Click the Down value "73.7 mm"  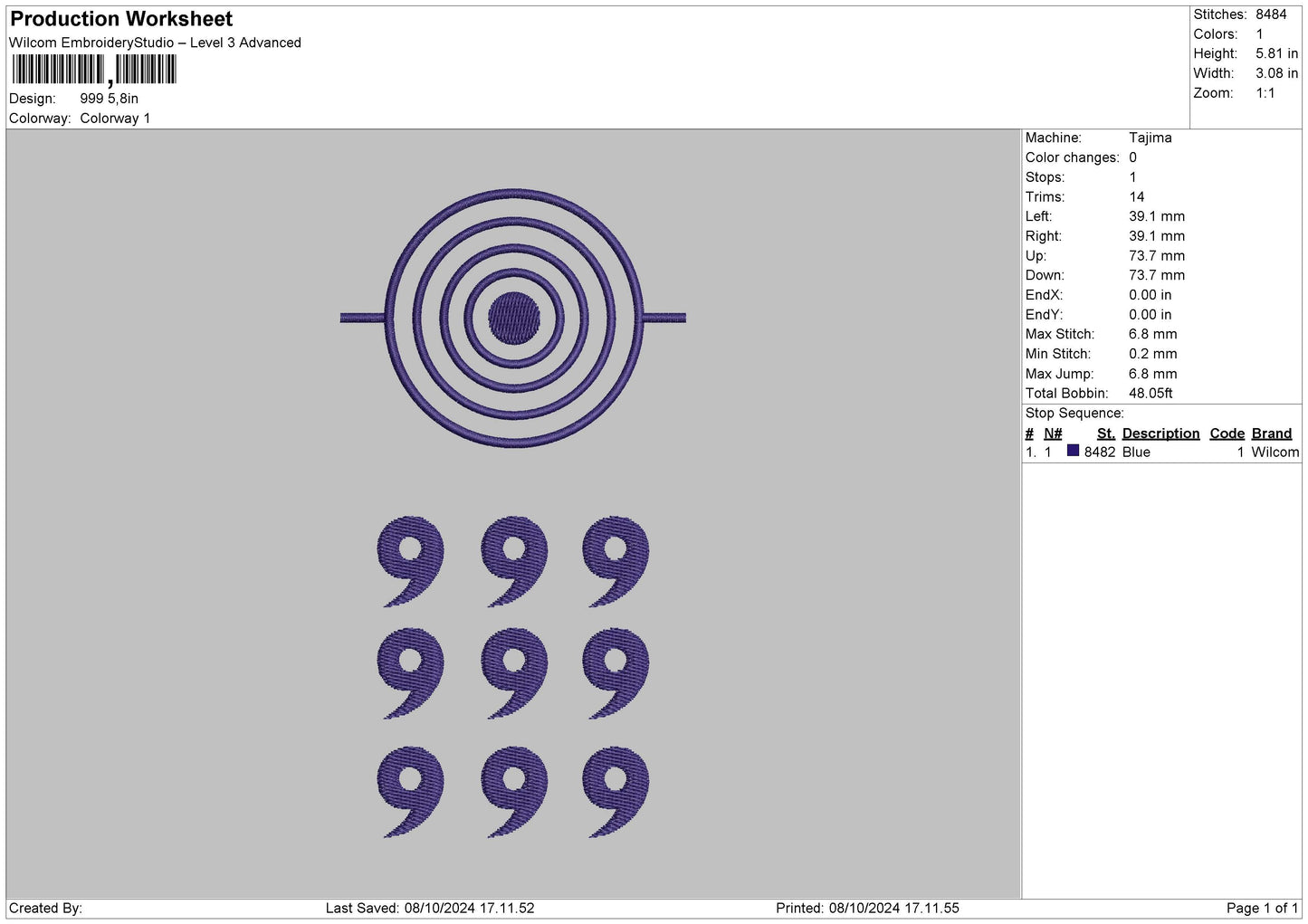(x=1157, y=275)
